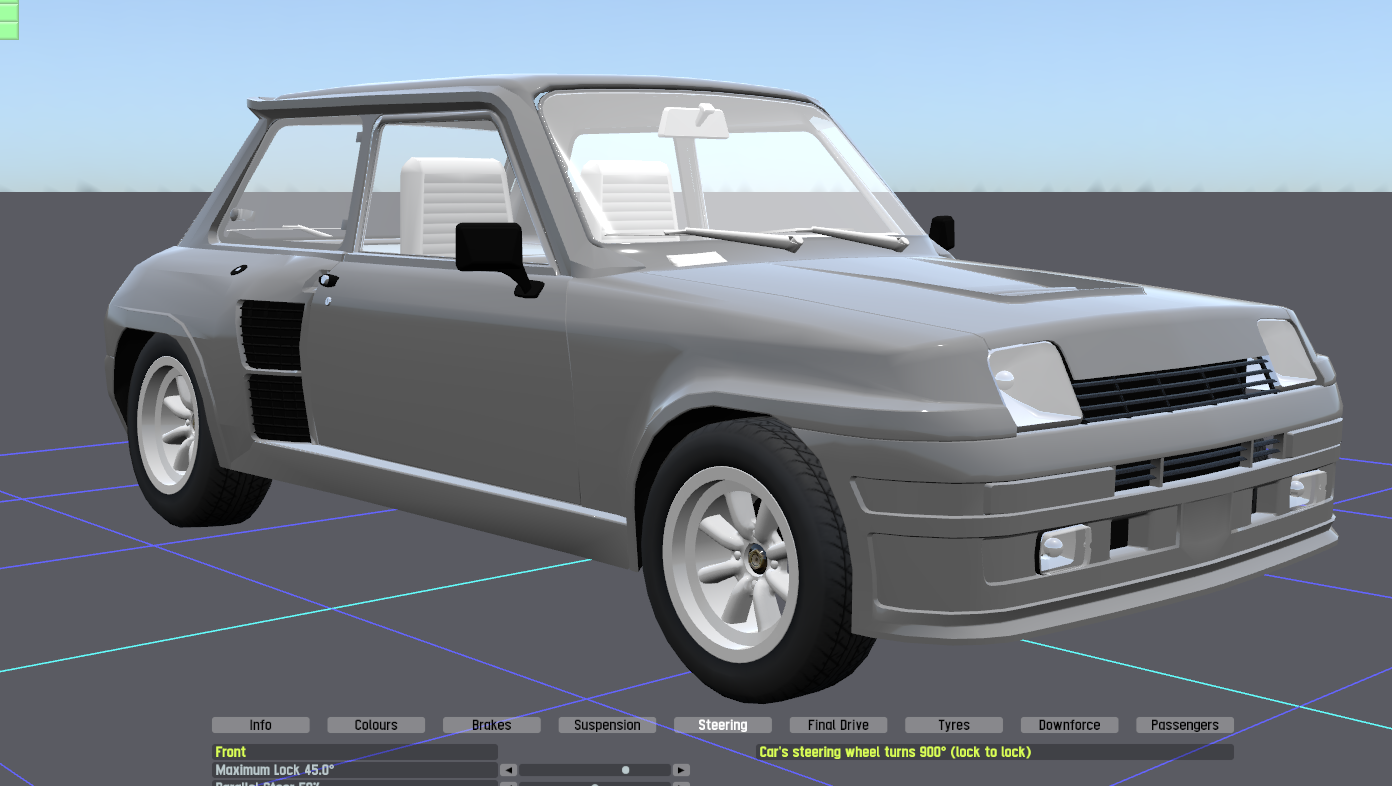The height and width of the screenshot is (786, 1392).
Task: Open the Passengers tab
Action: click(x=1185, y=725)
